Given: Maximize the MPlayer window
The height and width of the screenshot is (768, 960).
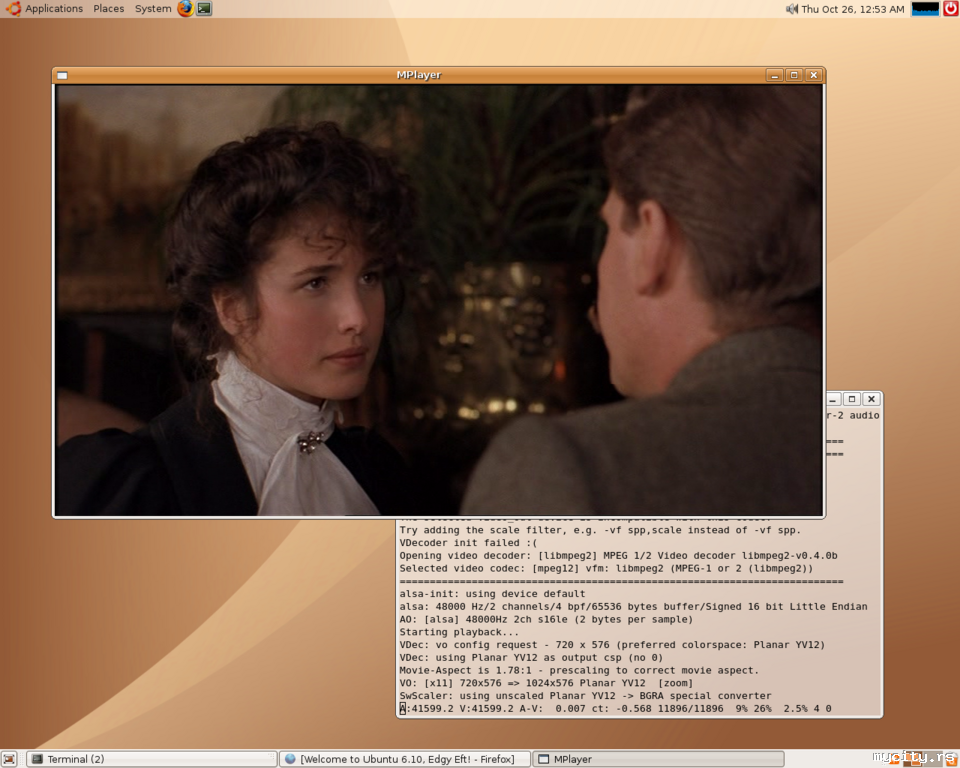Looking at the screenshot, I should [x=794, y=75].
